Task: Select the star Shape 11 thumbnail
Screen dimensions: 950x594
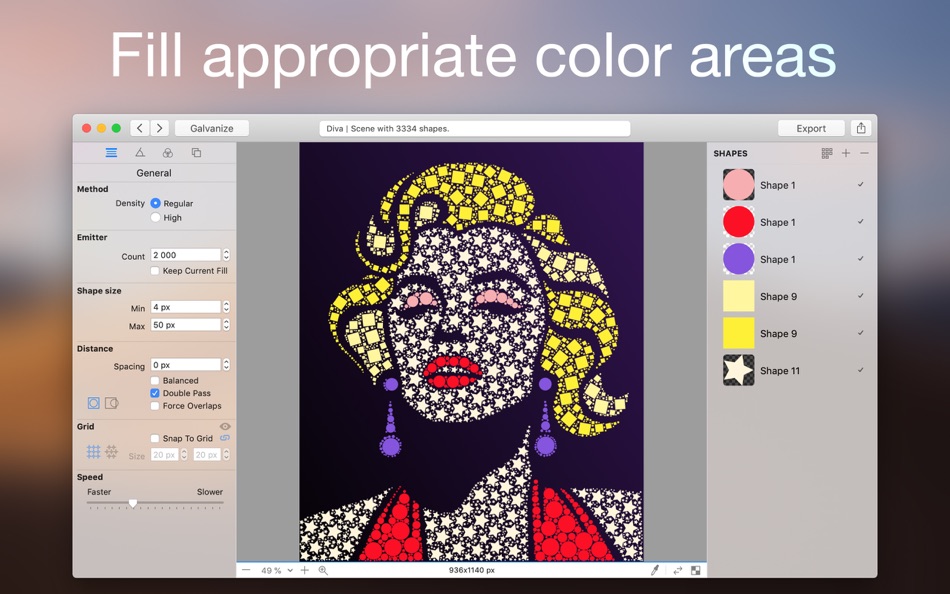Action: (739, 370)
